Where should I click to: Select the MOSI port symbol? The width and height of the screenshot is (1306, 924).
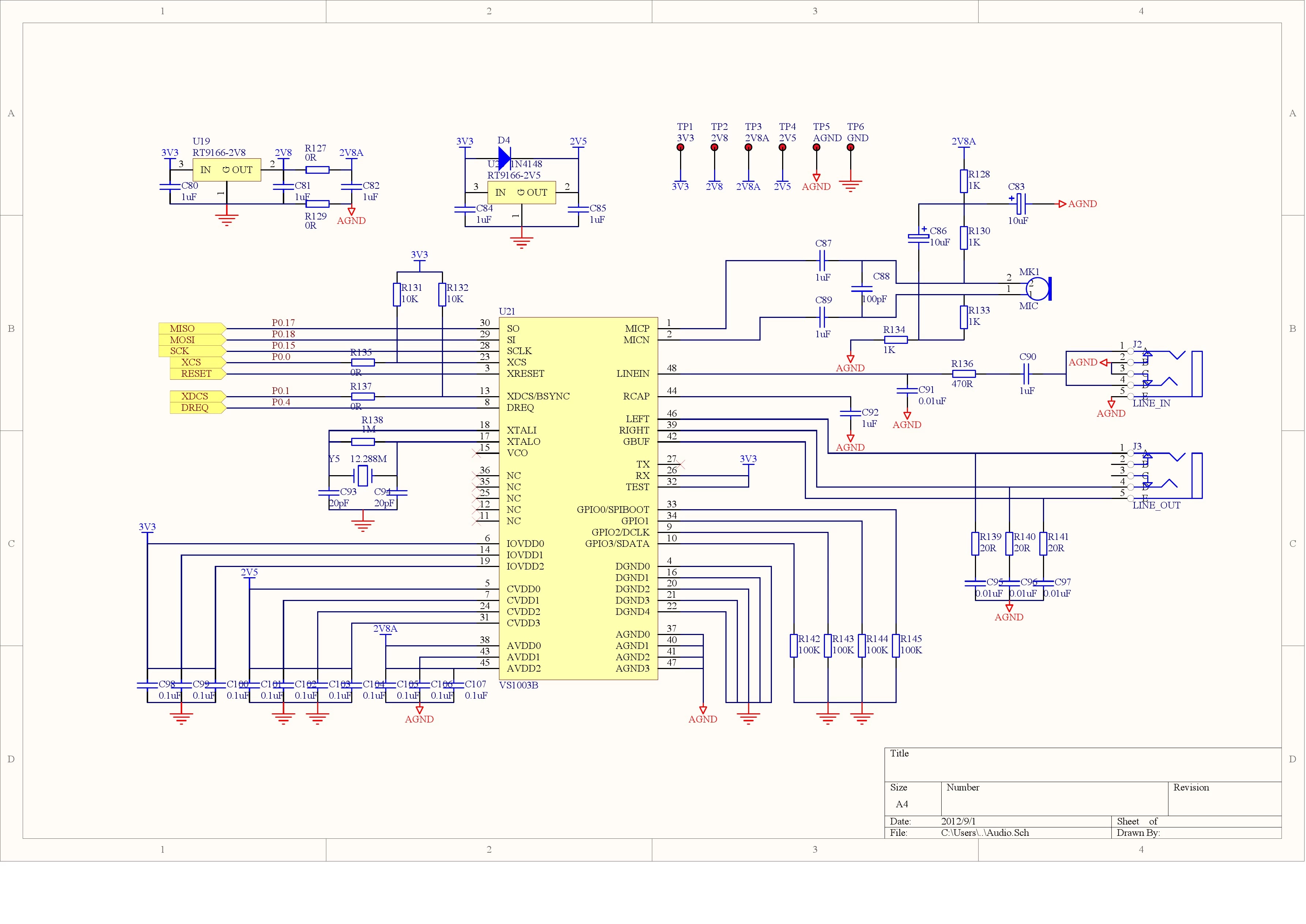[x=192, y=340]
